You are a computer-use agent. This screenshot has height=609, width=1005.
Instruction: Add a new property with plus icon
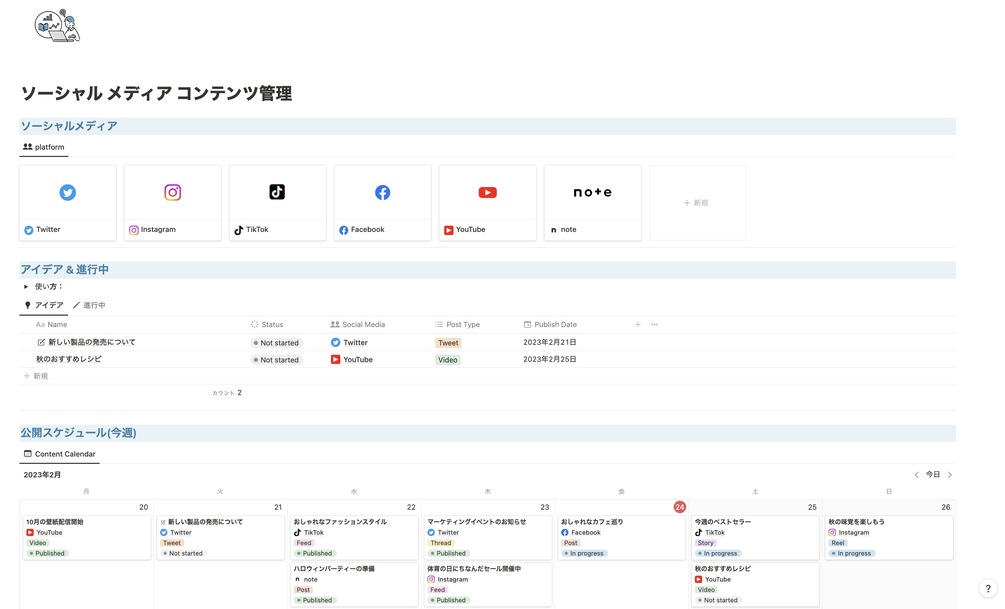pyautogui.click(x=638, y=324)
